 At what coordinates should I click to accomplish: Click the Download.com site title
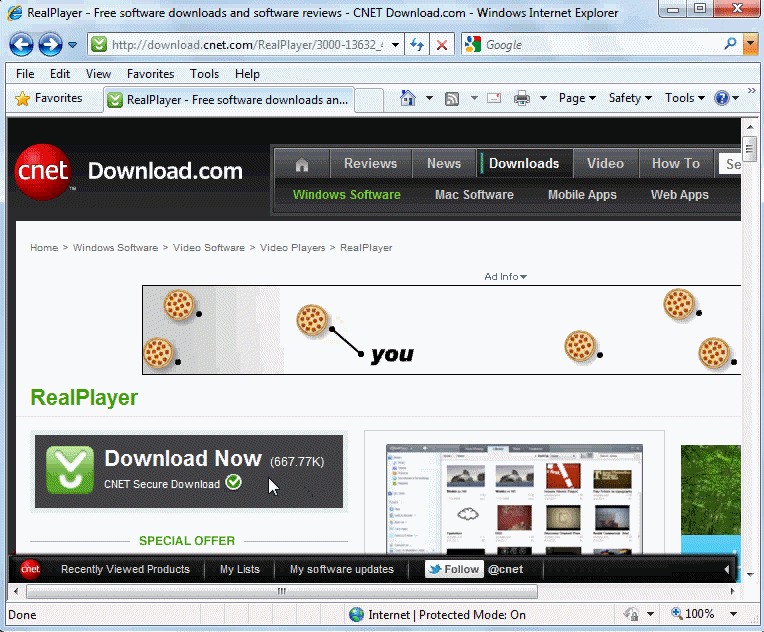165,171
